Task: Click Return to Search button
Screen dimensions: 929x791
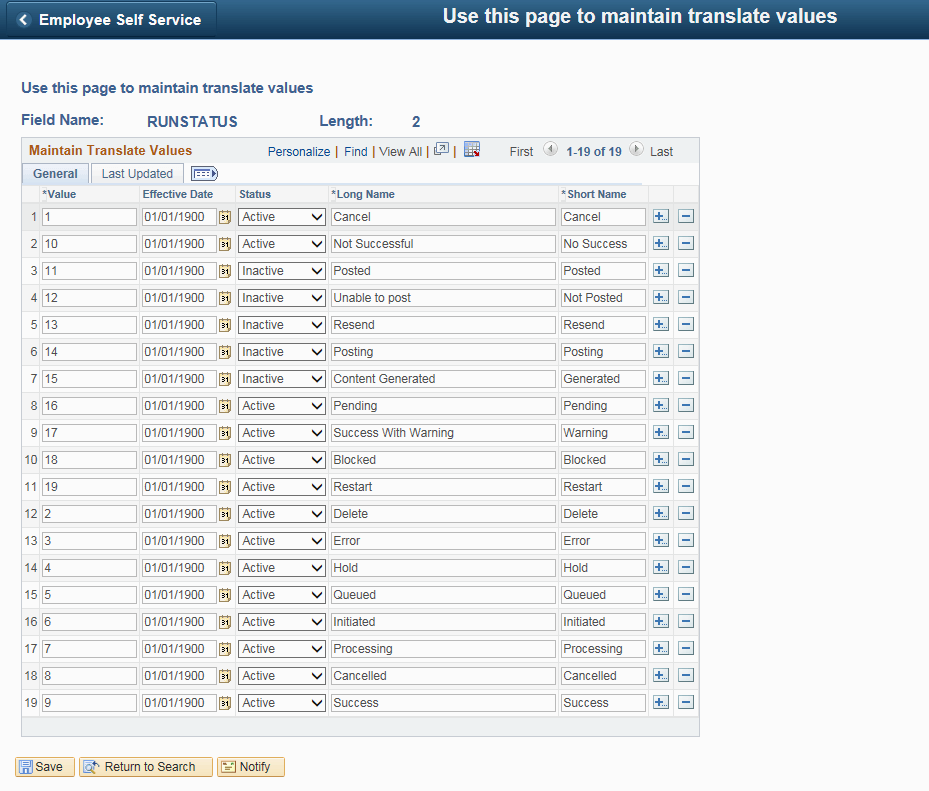Action: [x=146, y=767]
